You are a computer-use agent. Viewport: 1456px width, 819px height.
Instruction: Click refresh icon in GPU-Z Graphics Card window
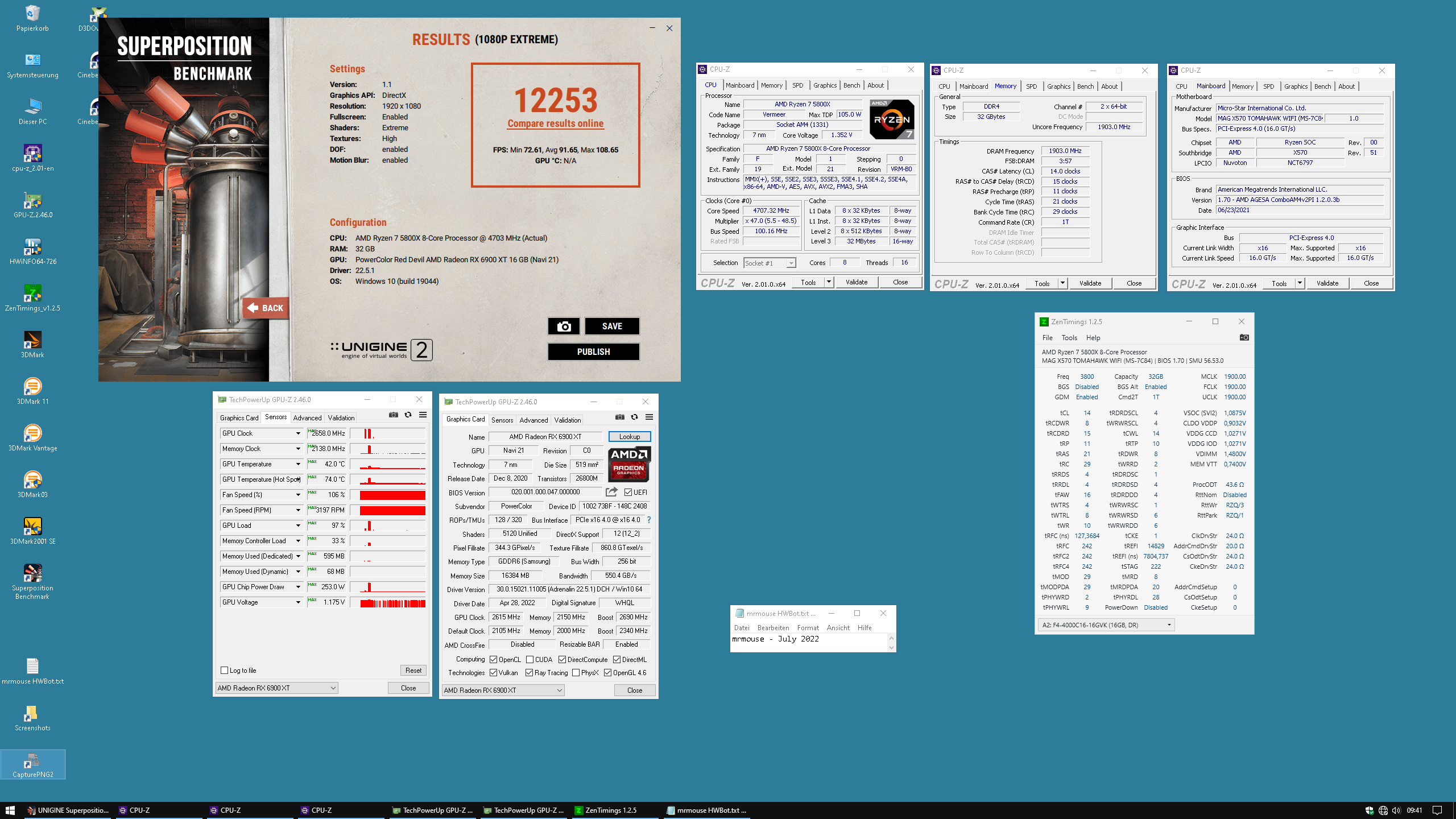coord(634,417)
